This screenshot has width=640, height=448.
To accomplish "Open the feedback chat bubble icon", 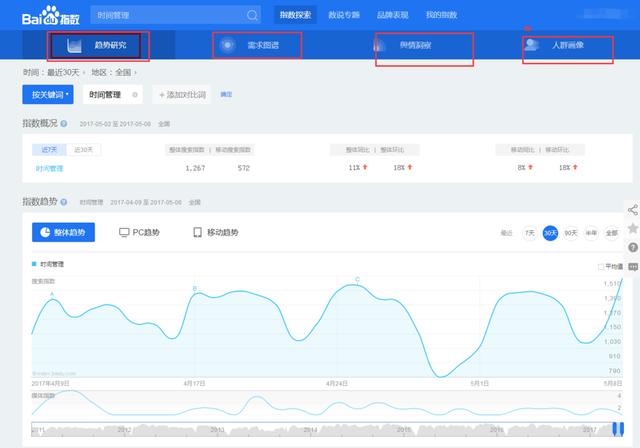I will [x=633, y=267].
